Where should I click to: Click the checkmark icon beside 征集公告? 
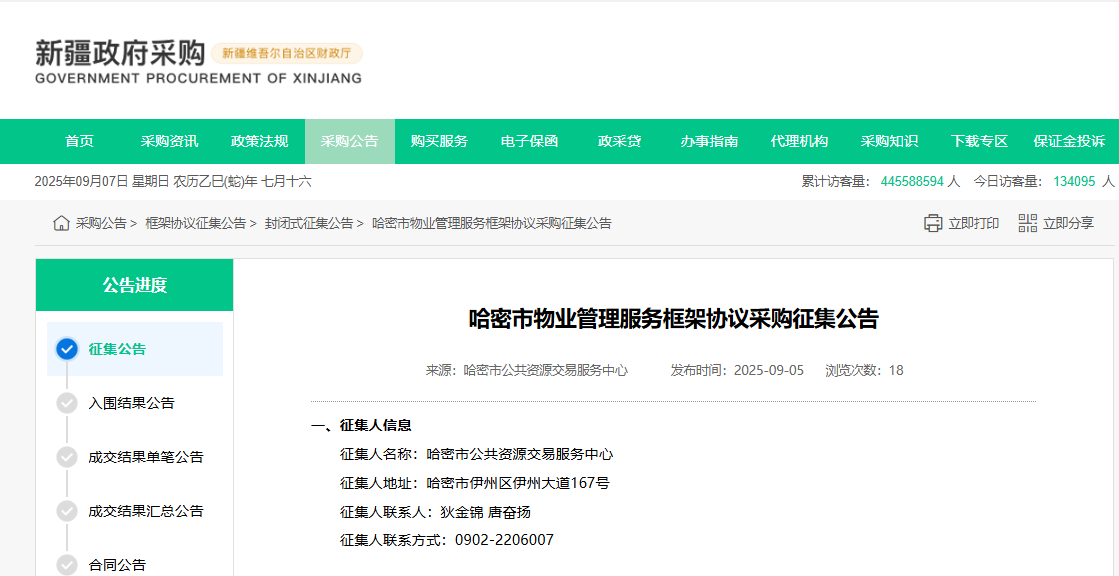tap(65, 349)
